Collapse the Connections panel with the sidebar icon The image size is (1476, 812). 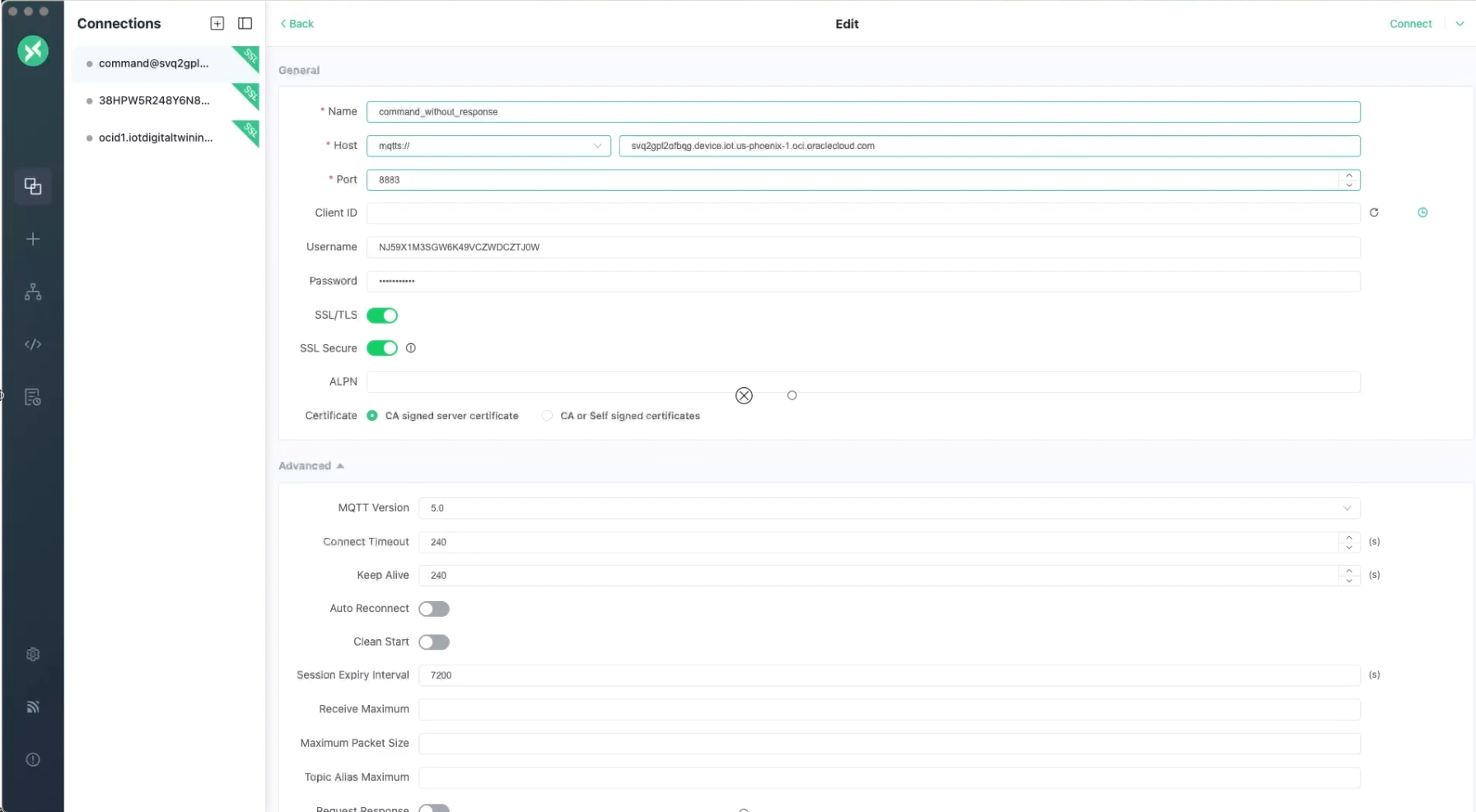pyautogui.click(x=245, y=23)
